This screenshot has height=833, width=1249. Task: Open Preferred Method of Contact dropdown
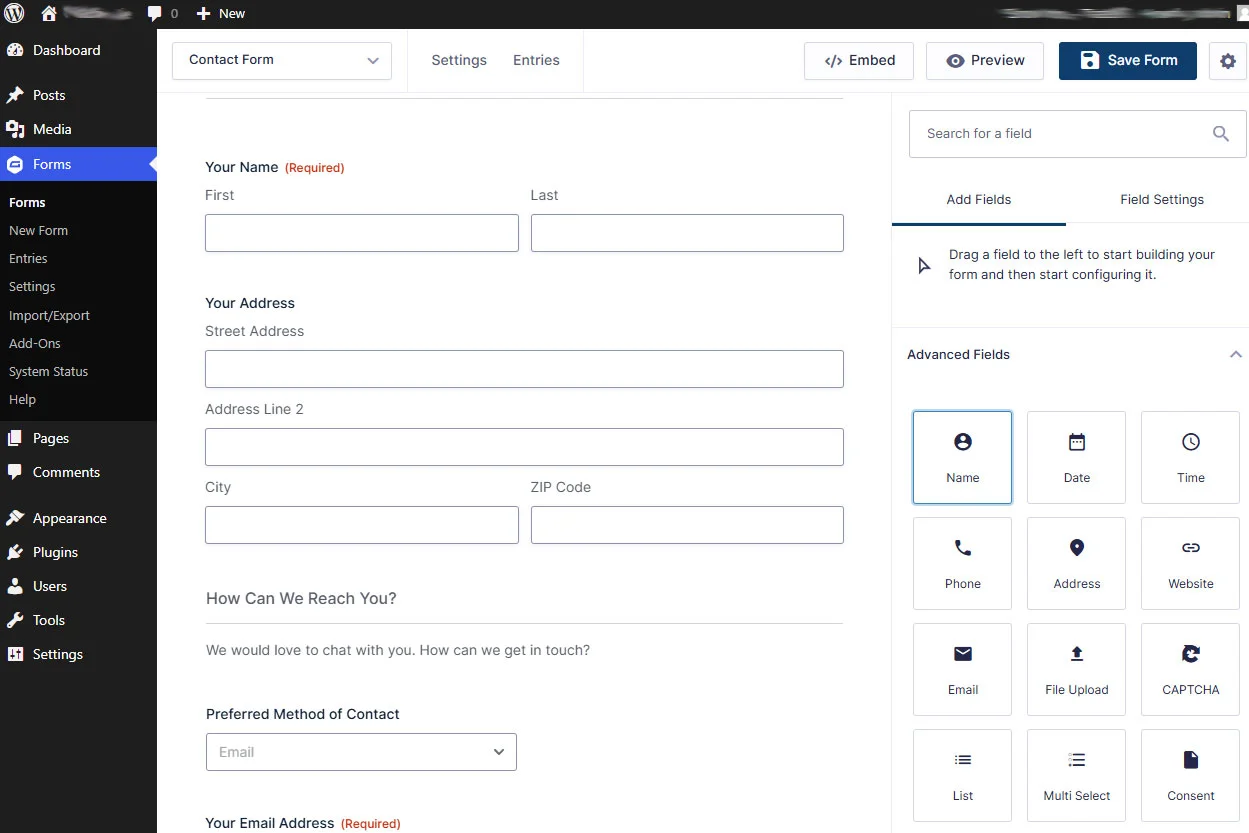361,752
